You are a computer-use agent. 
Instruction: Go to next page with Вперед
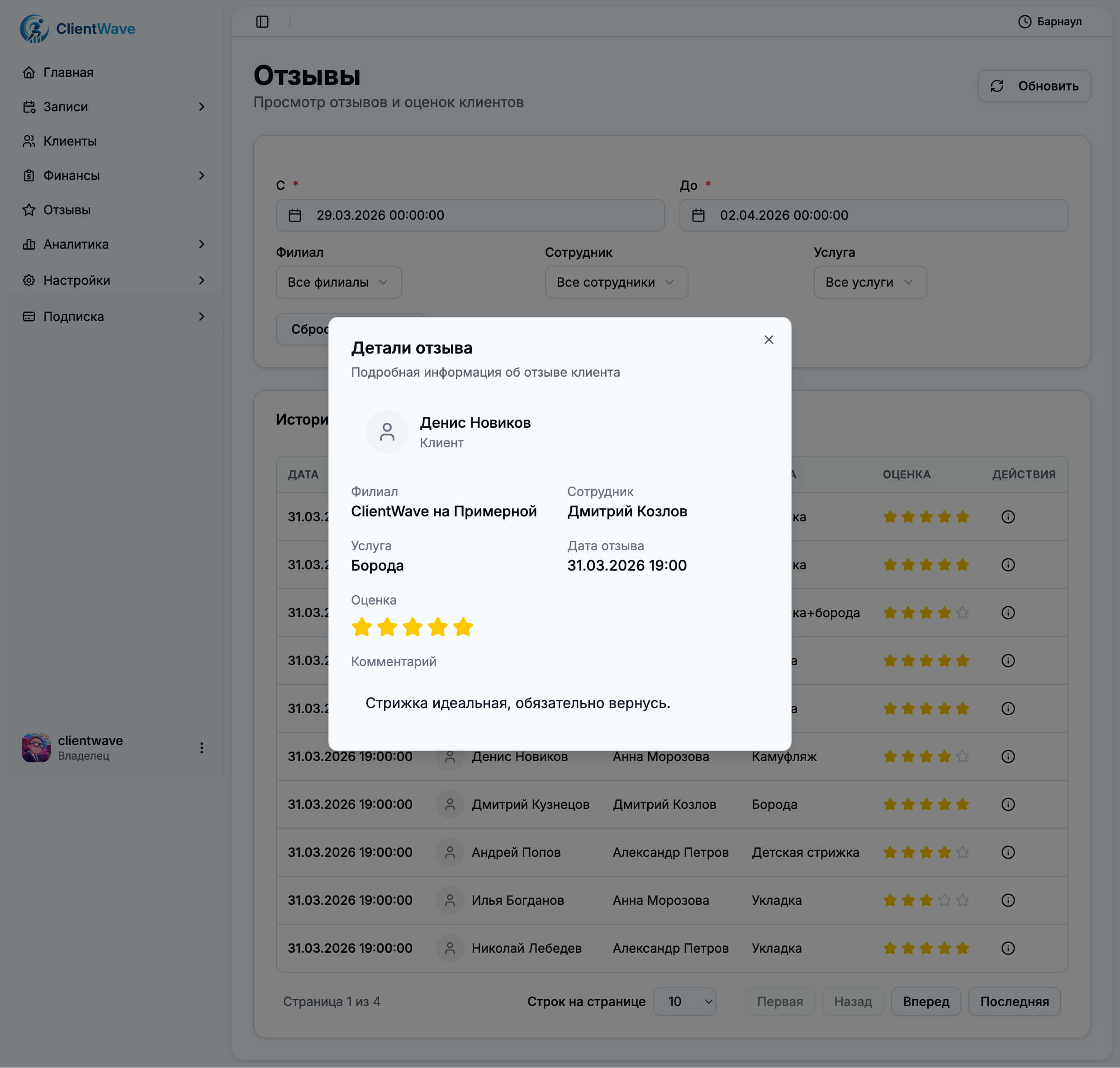pos(925,1002)
